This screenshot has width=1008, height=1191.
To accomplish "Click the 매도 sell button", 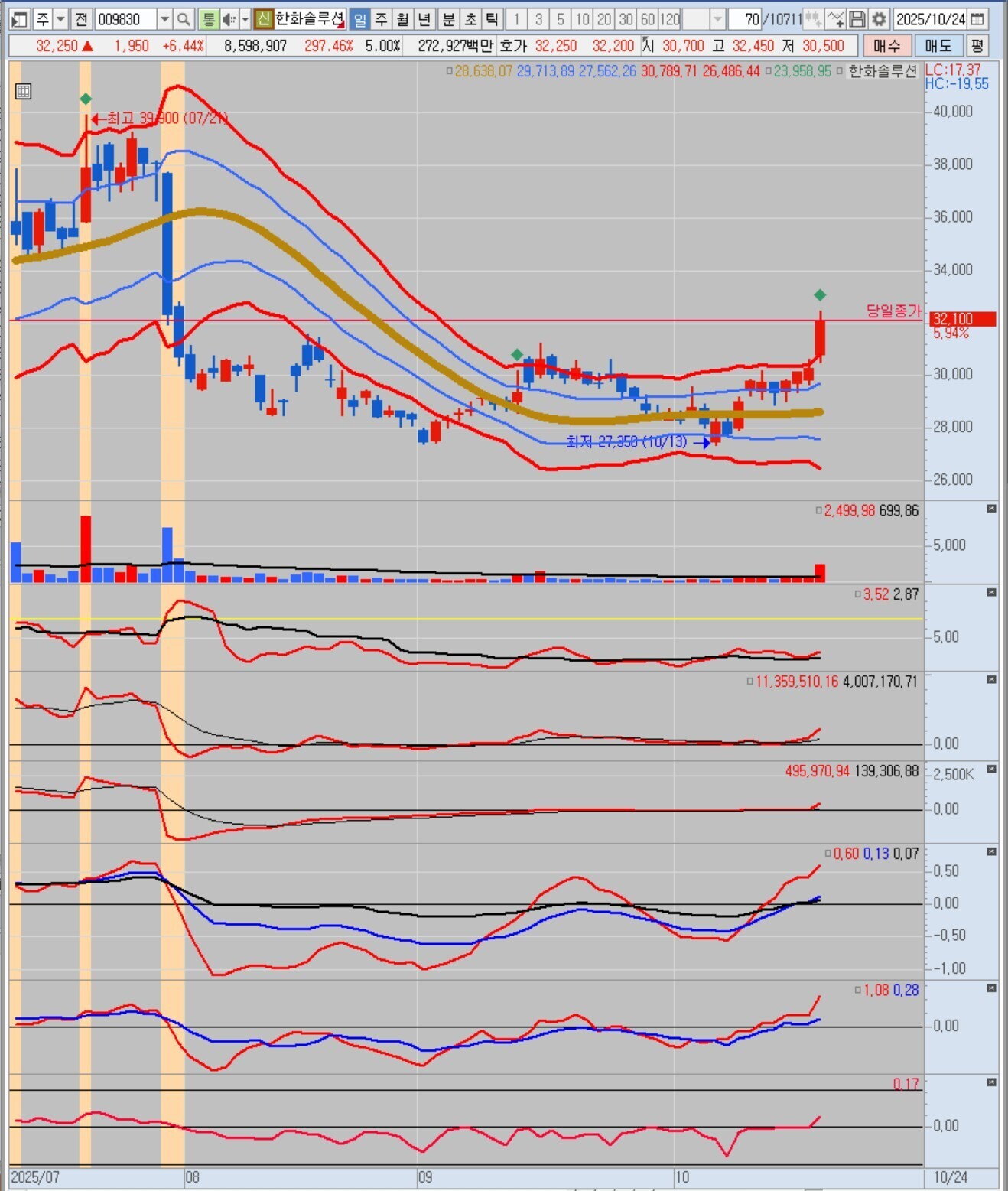I will (x=938, y=46).
